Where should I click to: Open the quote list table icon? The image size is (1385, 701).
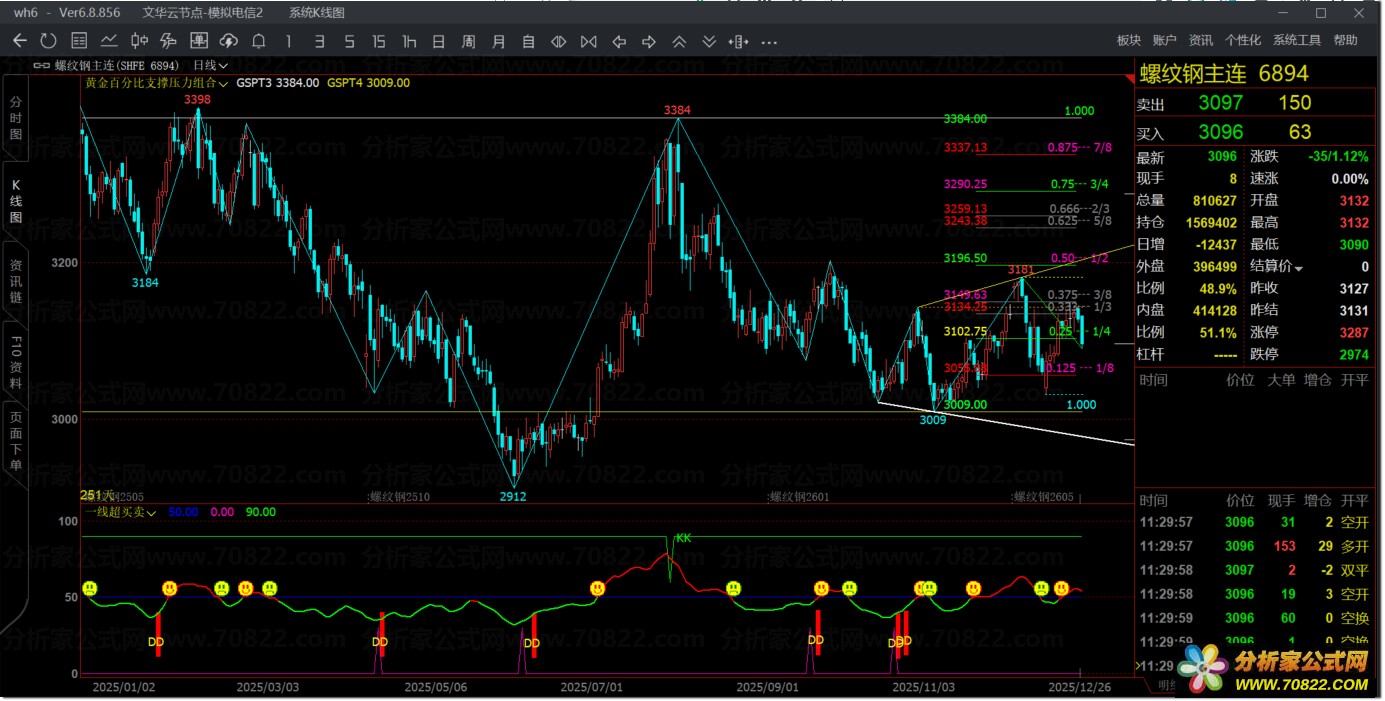coord(79,41)
